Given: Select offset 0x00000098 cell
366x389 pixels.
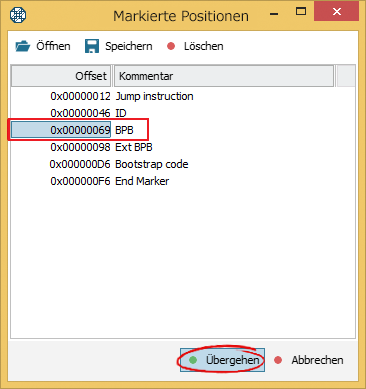Looking at the screenshot, I should pos(80,147).
